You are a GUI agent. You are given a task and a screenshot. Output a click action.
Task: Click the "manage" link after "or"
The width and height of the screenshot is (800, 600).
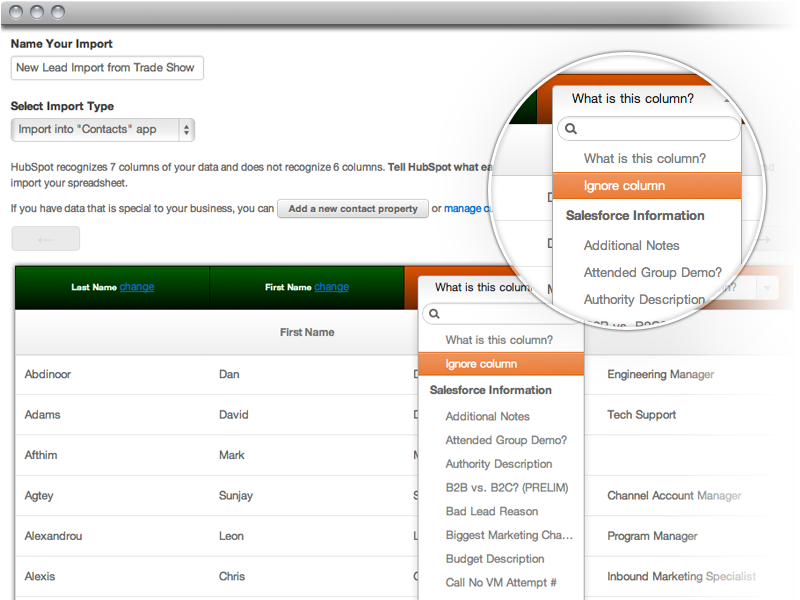coord(464,209)
